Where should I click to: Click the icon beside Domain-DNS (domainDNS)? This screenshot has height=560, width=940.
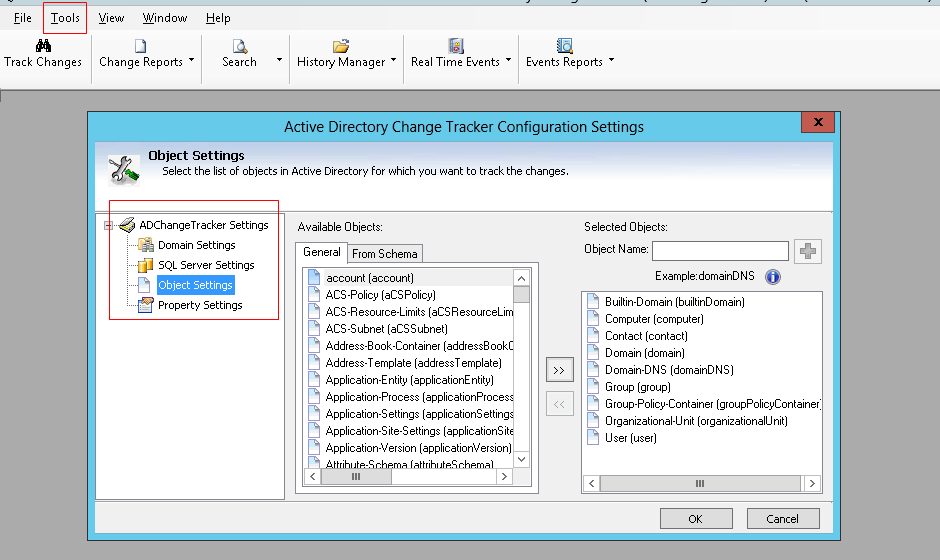(x=593, y=370)
